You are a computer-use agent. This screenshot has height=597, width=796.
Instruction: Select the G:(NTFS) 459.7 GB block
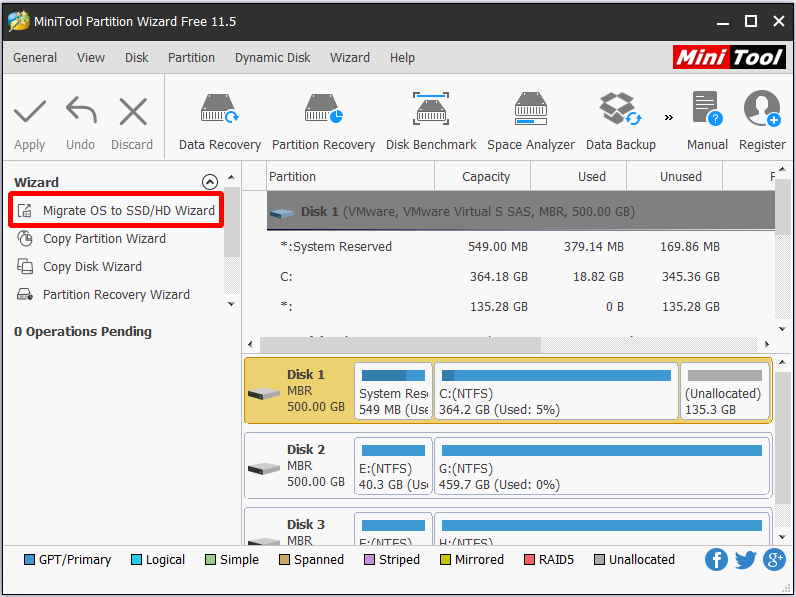602,466
